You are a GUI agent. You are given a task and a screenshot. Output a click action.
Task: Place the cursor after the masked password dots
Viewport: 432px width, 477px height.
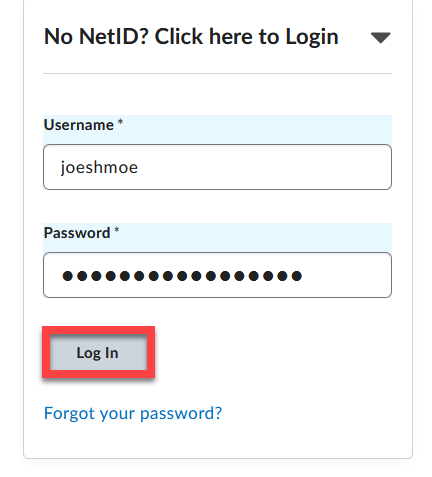304,276
